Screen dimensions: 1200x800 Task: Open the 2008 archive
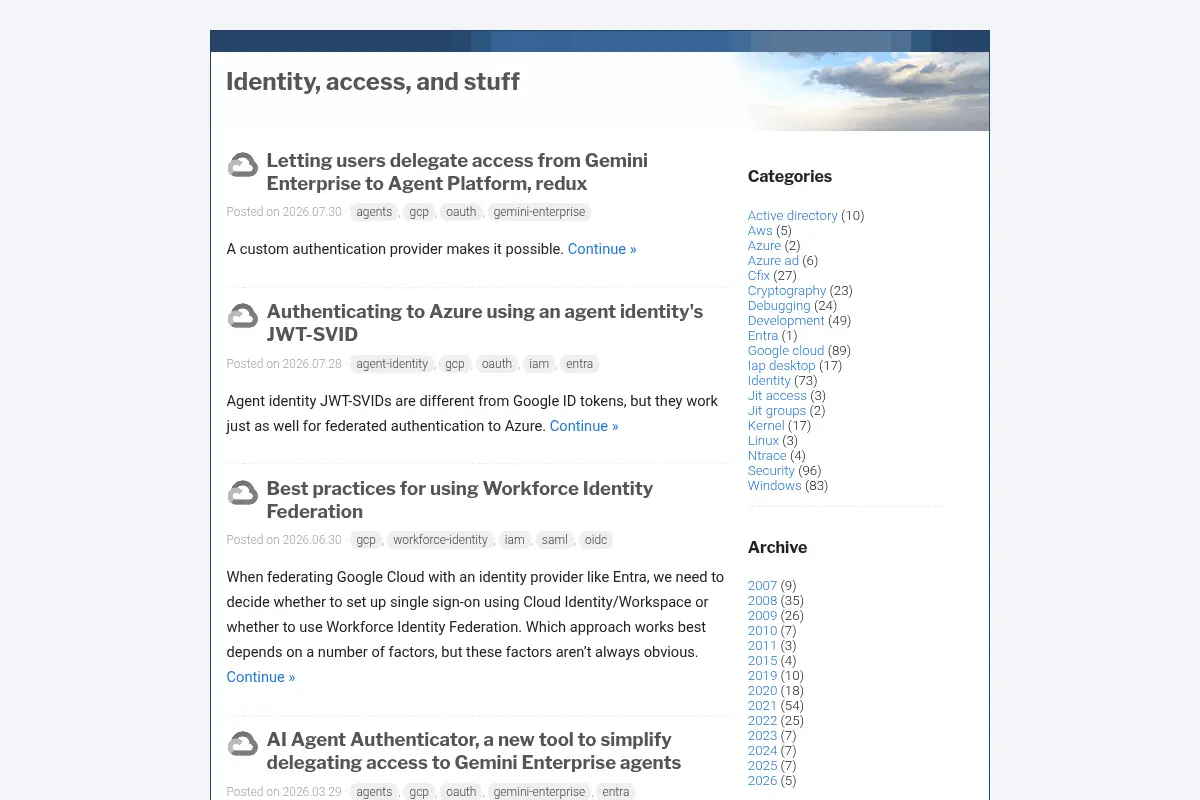click(762, 601)
